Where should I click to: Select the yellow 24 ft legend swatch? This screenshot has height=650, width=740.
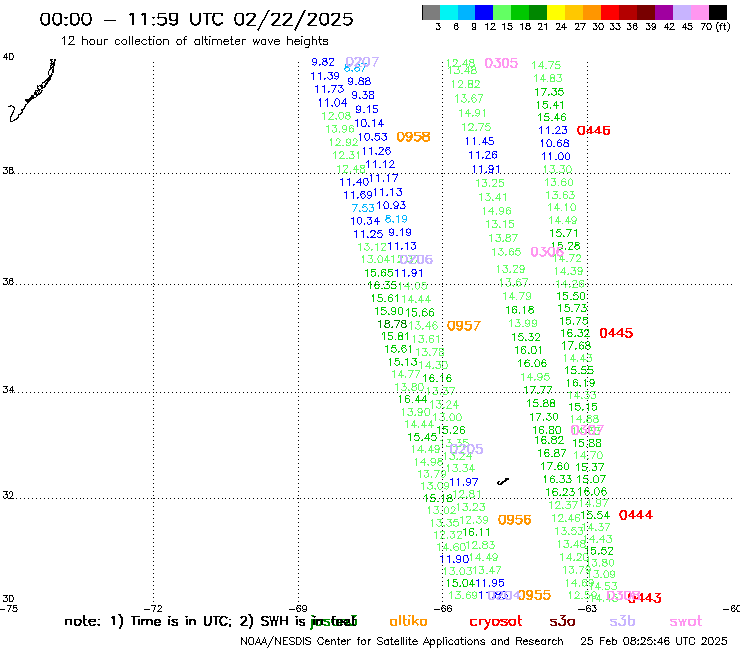coord(555,12)
